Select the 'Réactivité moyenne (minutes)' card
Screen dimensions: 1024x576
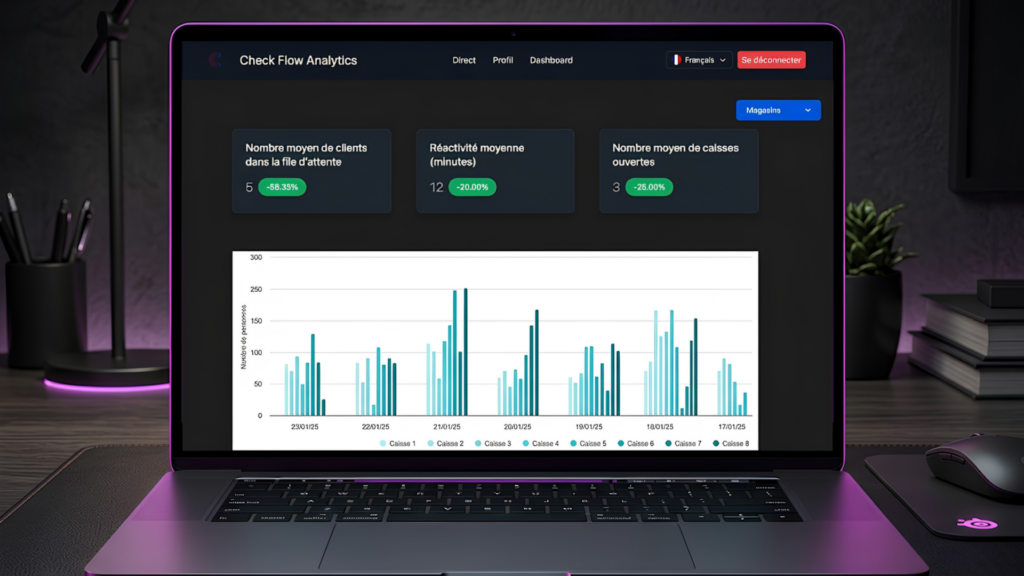(495, 171)
